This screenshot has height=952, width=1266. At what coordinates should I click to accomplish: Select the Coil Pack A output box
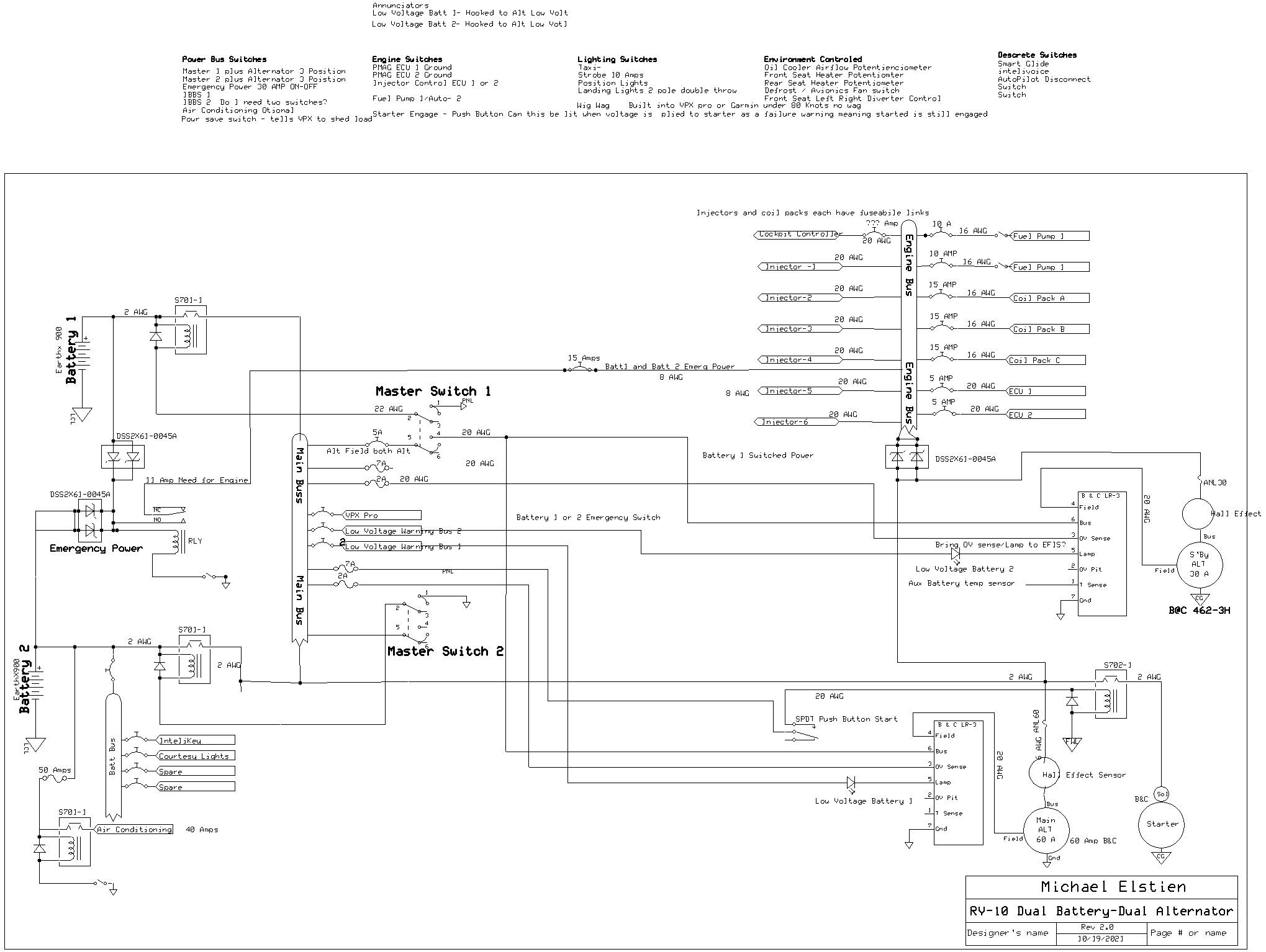click(1049, 299)
